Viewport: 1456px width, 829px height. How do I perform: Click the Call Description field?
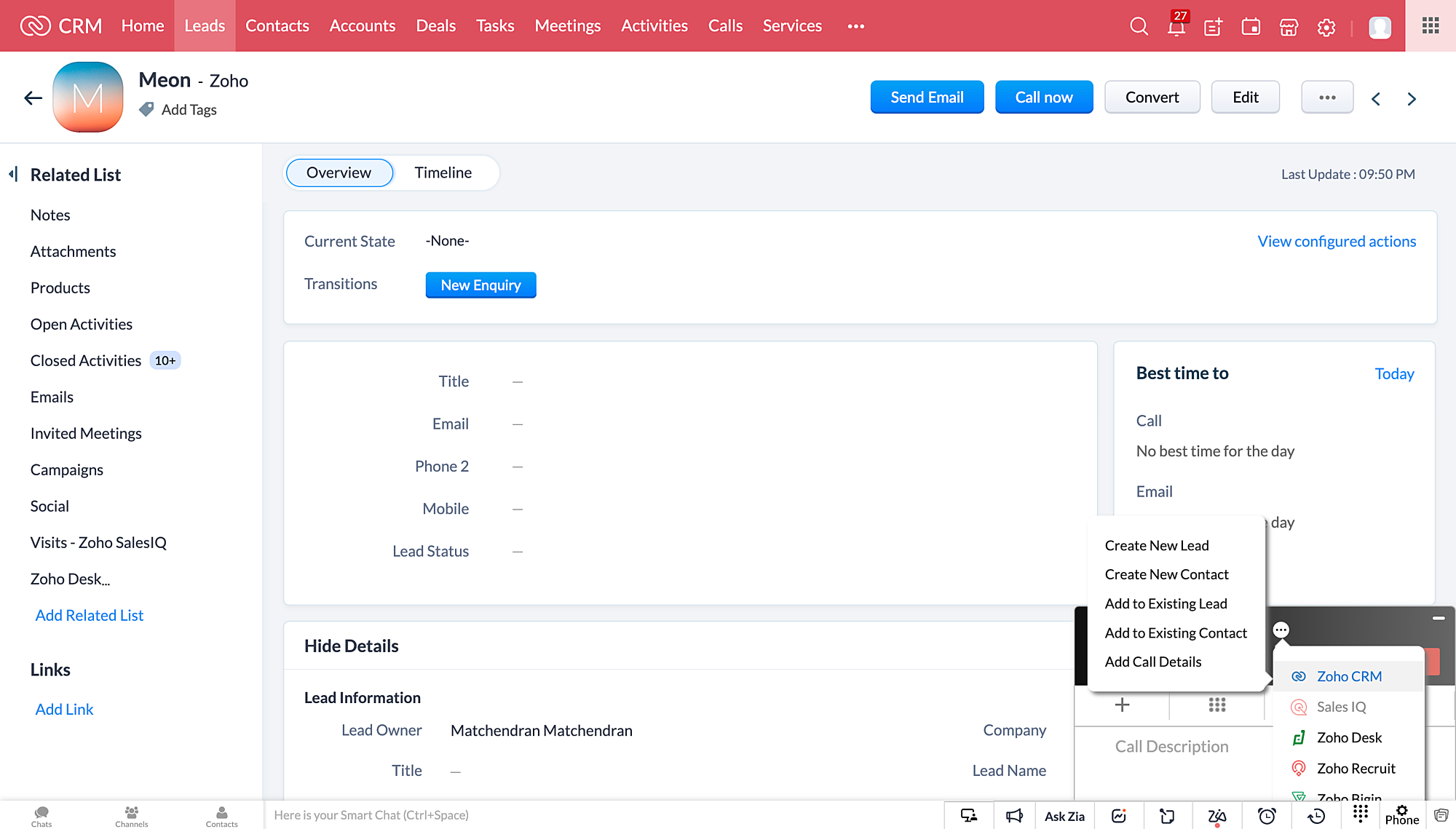click(x=1171, y=746)
